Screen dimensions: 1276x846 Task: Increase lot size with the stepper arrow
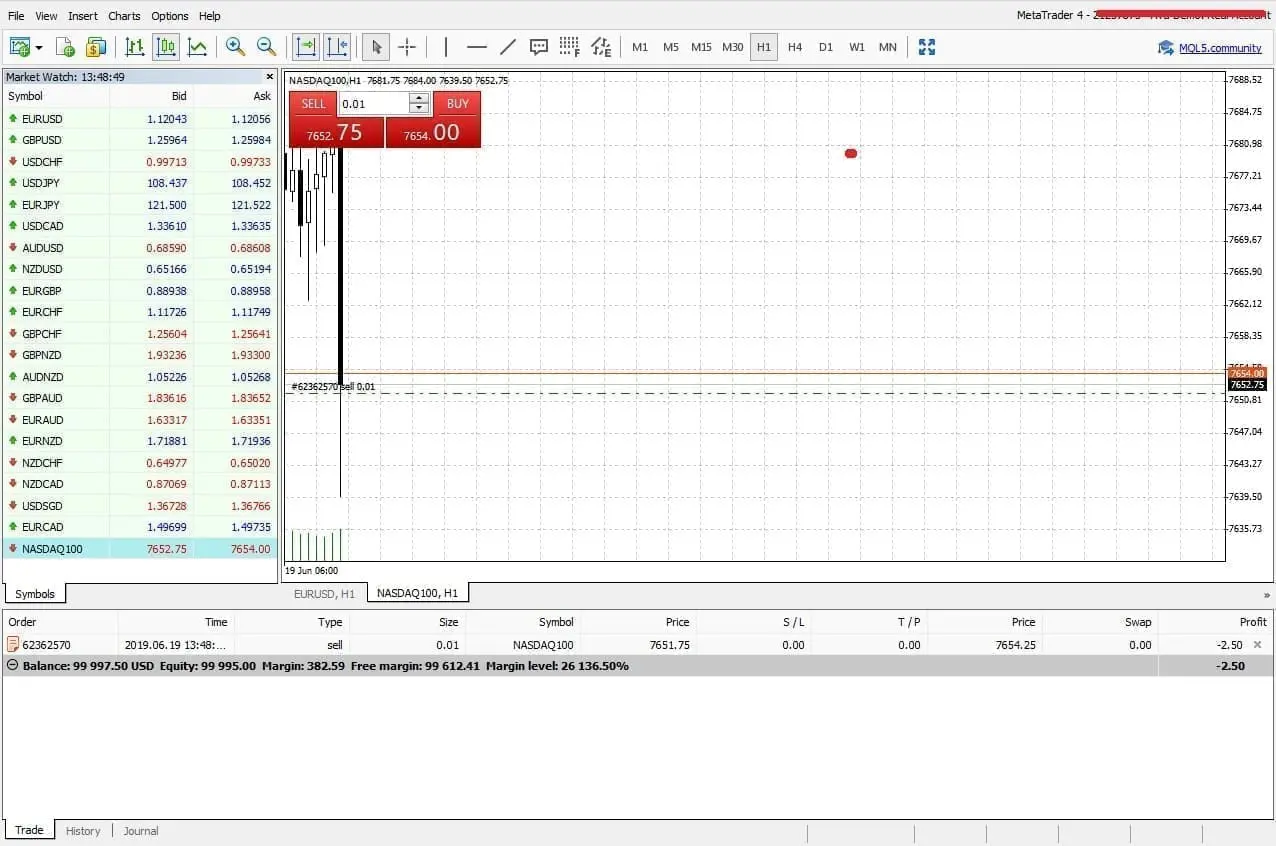point(419,98)
